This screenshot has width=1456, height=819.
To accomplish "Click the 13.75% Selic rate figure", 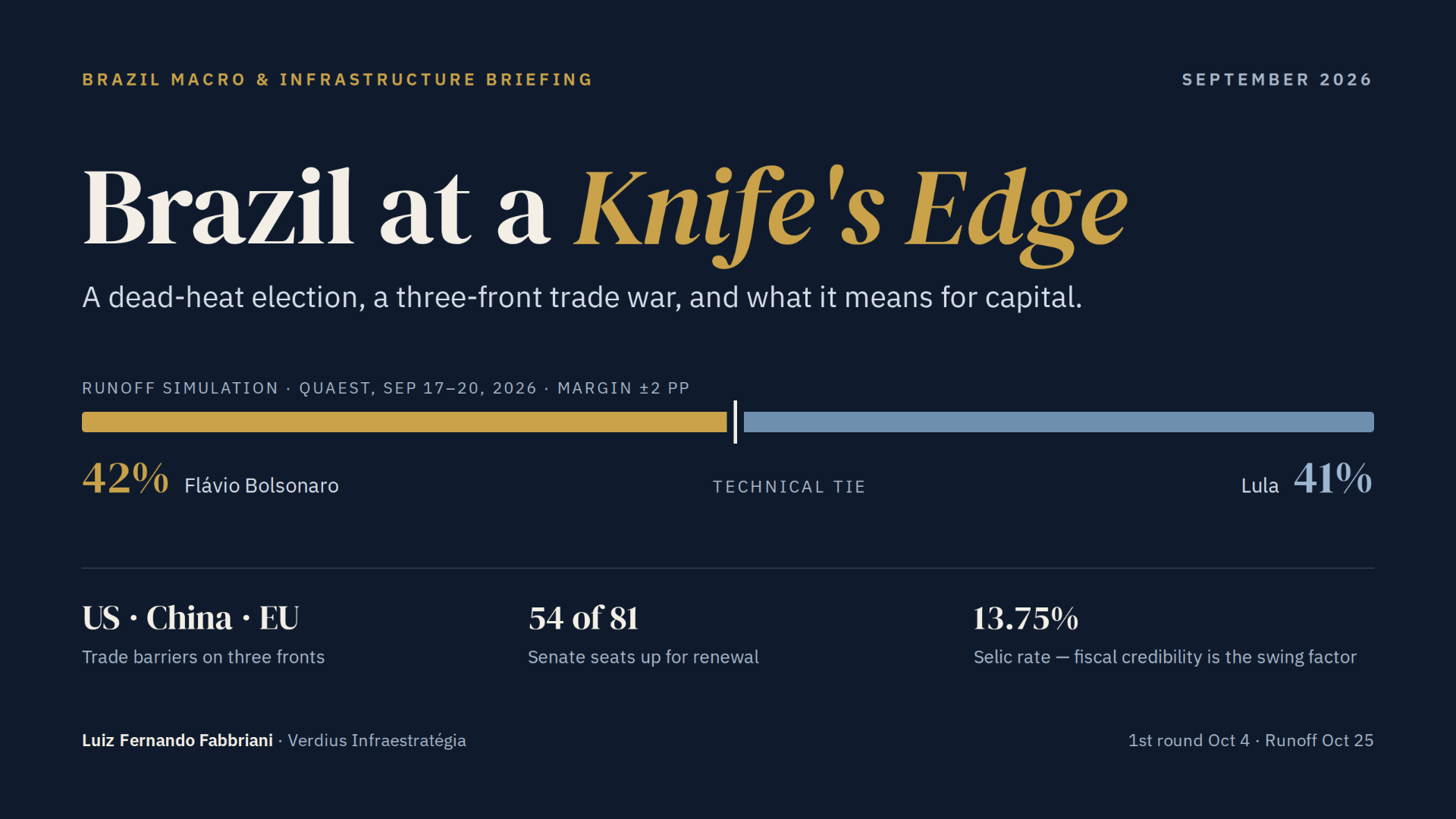I will point(1025,618).
